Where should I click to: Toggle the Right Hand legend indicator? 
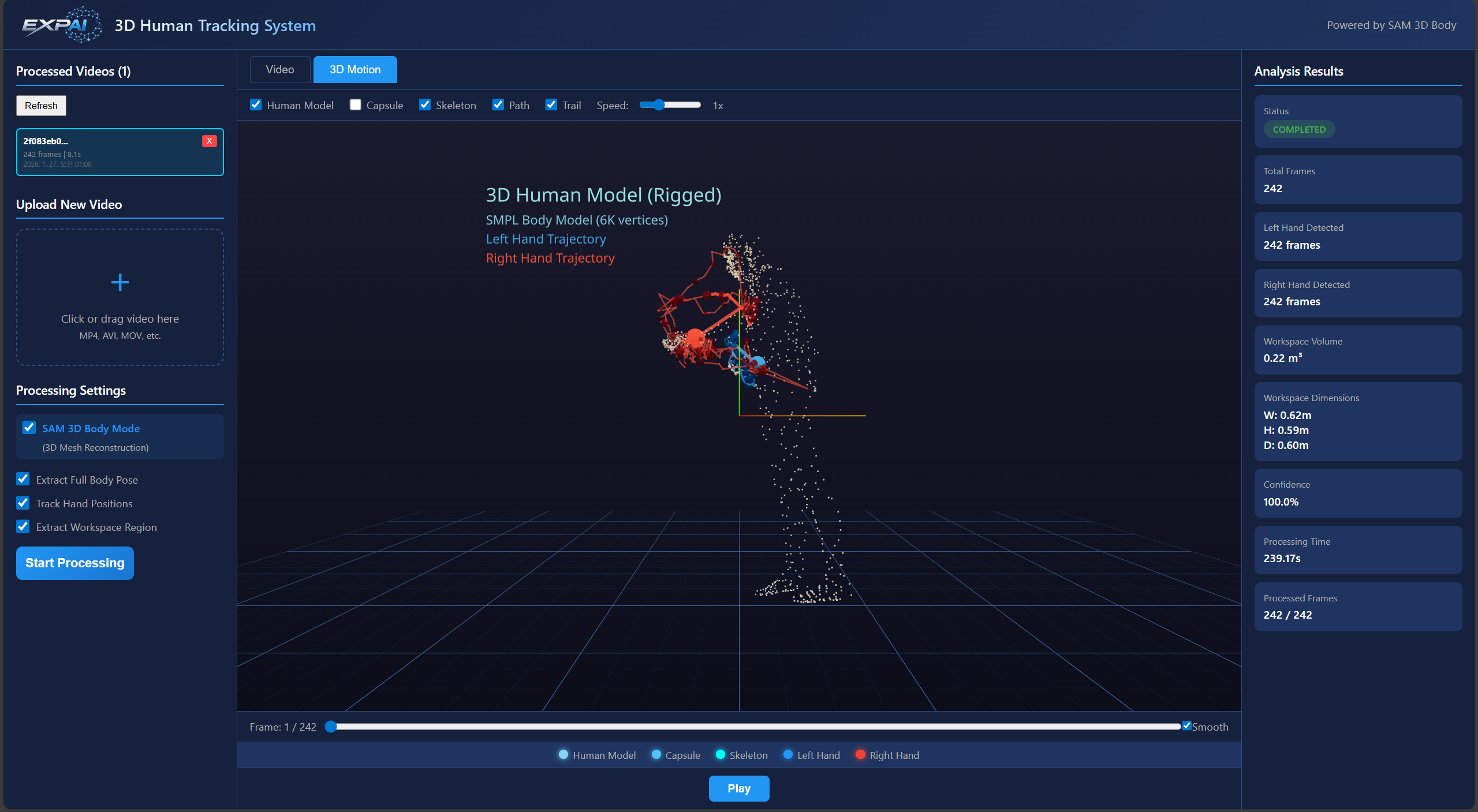[x=860, y=755]
